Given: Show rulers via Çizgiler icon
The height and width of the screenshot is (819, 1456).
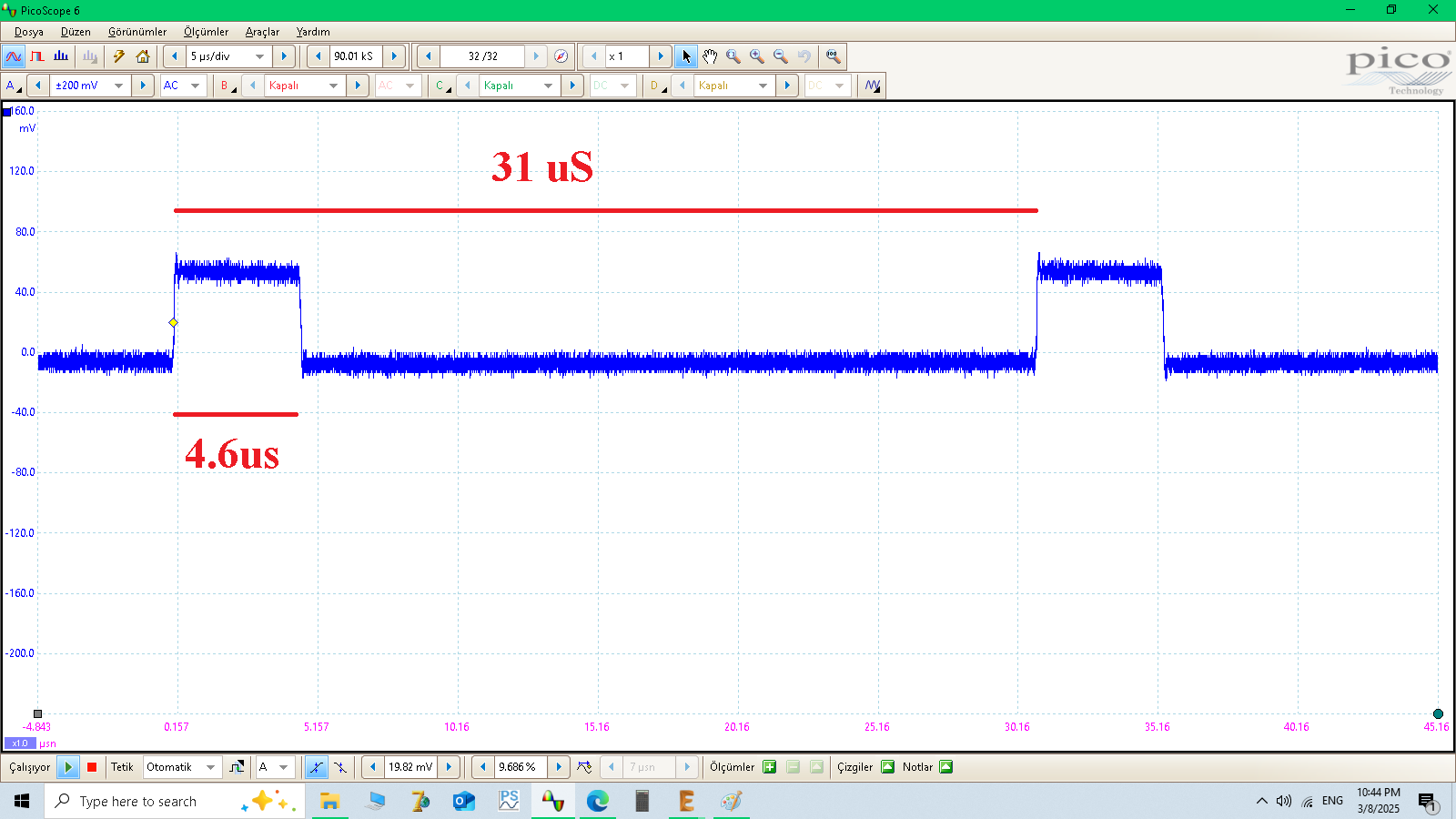Looking at the screenshot, I should point(887,767).
